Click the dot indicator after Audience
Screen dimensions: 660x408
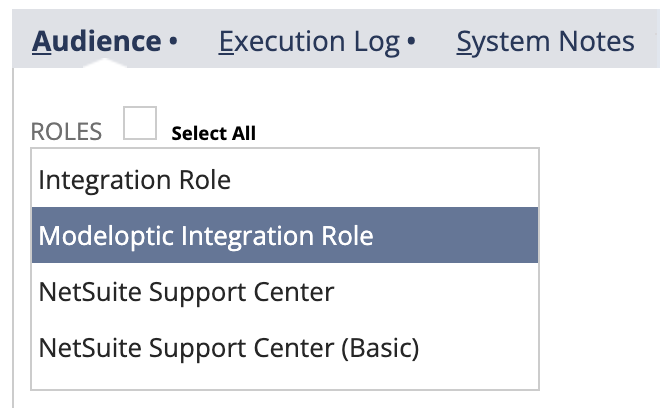tap(173, 43)
